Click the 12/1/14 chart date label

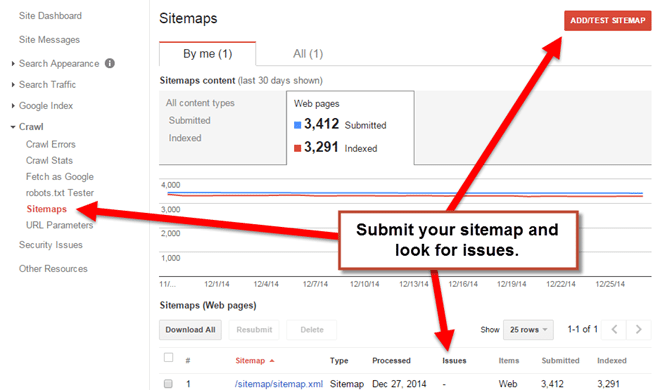click(217, 284)
